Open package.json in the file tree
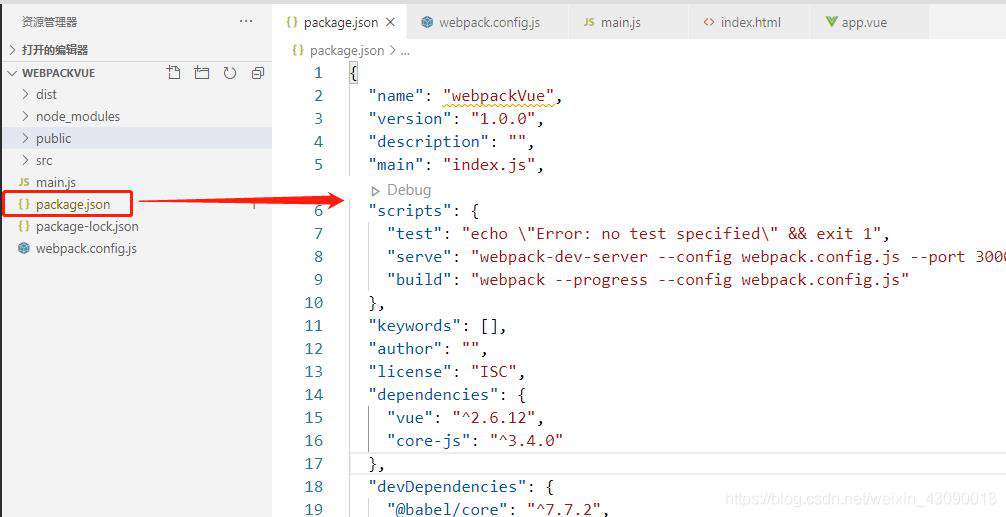The height and width of the screenshot is (517, 1006). (137, 204)
